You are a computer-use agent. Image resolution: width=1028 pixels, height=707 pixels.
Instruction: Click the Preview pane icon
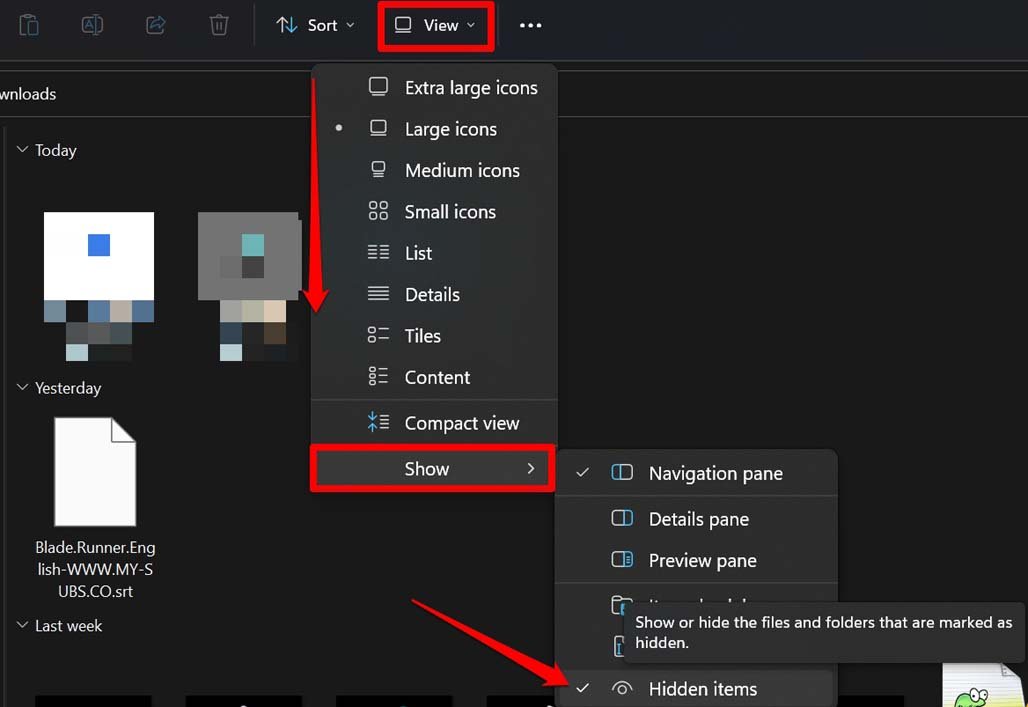click(622, 560)
